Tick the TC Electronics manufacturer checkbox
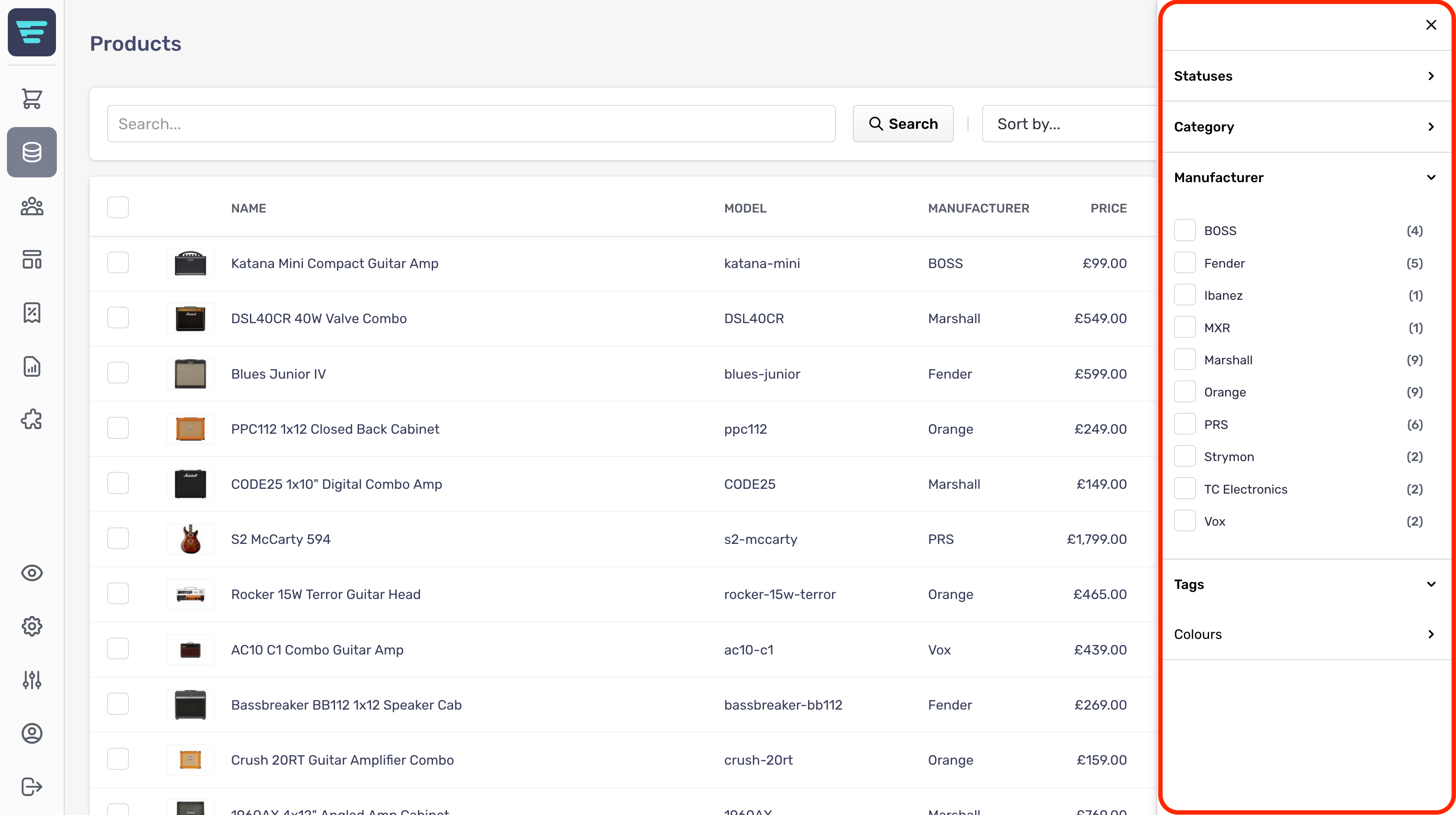The image size is (1456, 815). coord(1184,489)
